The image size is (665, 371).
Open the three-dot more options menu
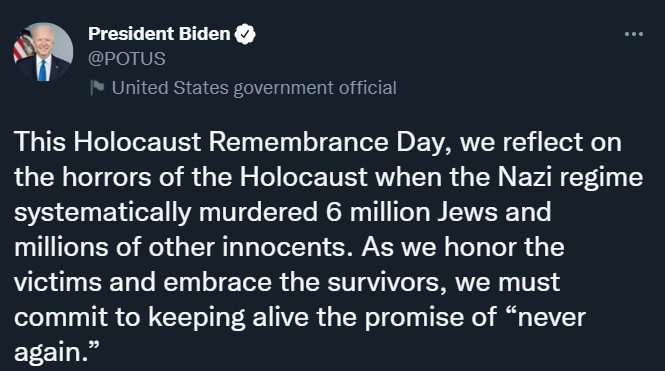[x=634, y=34]
